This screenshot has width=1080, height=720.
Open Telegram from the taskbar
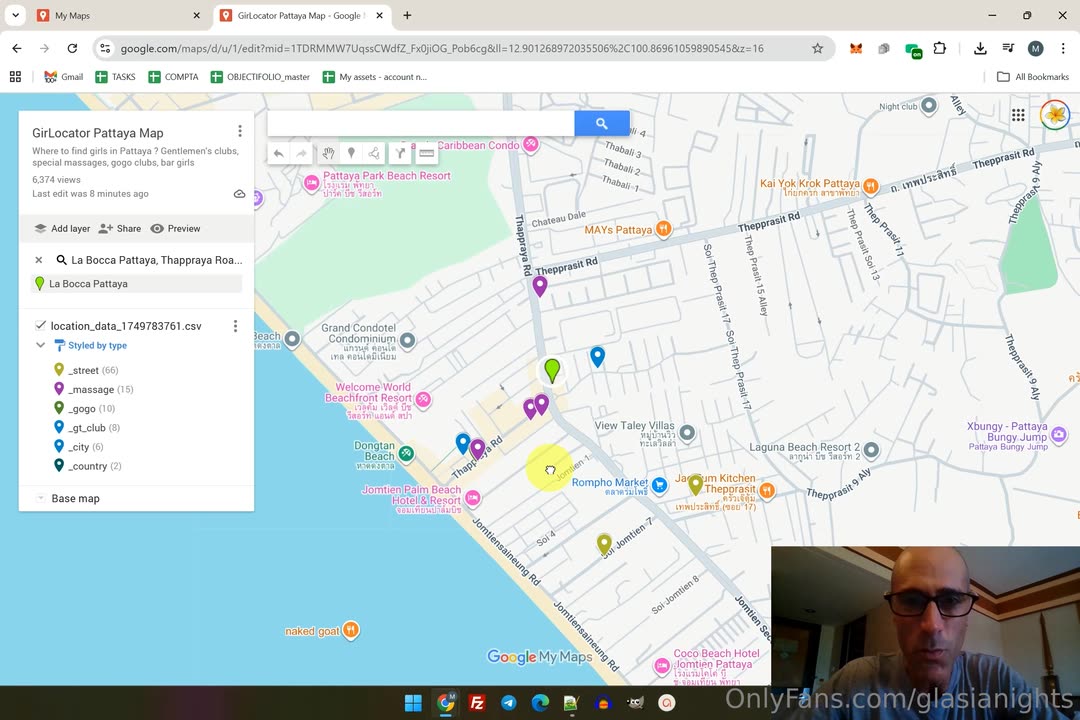(508, 703)
